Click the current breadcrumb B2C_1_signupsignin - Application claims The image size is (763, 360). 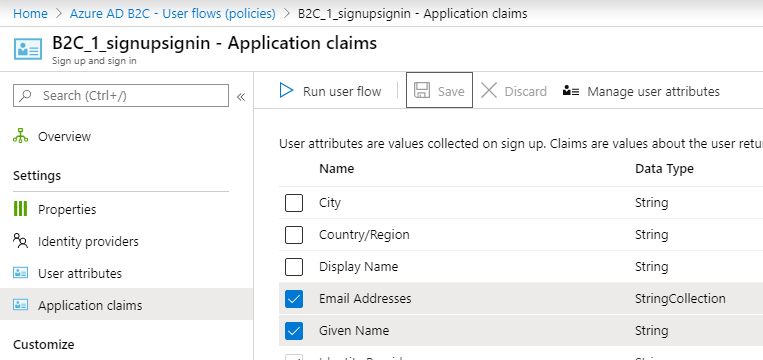pyautogui.click(x=412, y=14)
